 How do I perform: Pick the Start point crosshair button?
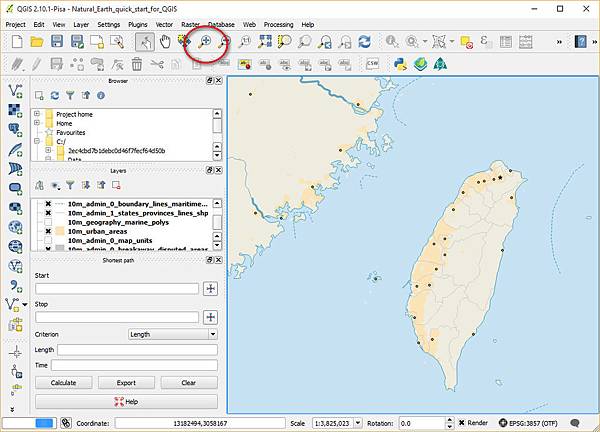click(x=210, y=288)
